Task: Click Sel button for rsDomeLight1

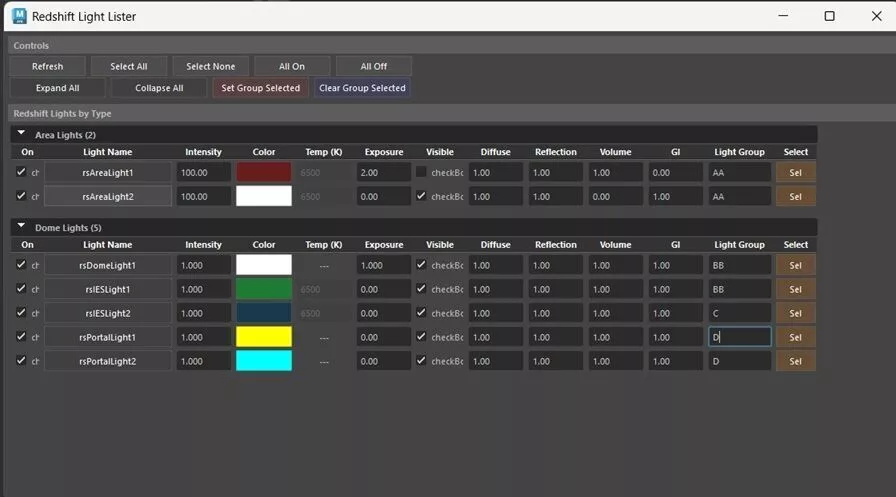Action: tap(795, 265)
